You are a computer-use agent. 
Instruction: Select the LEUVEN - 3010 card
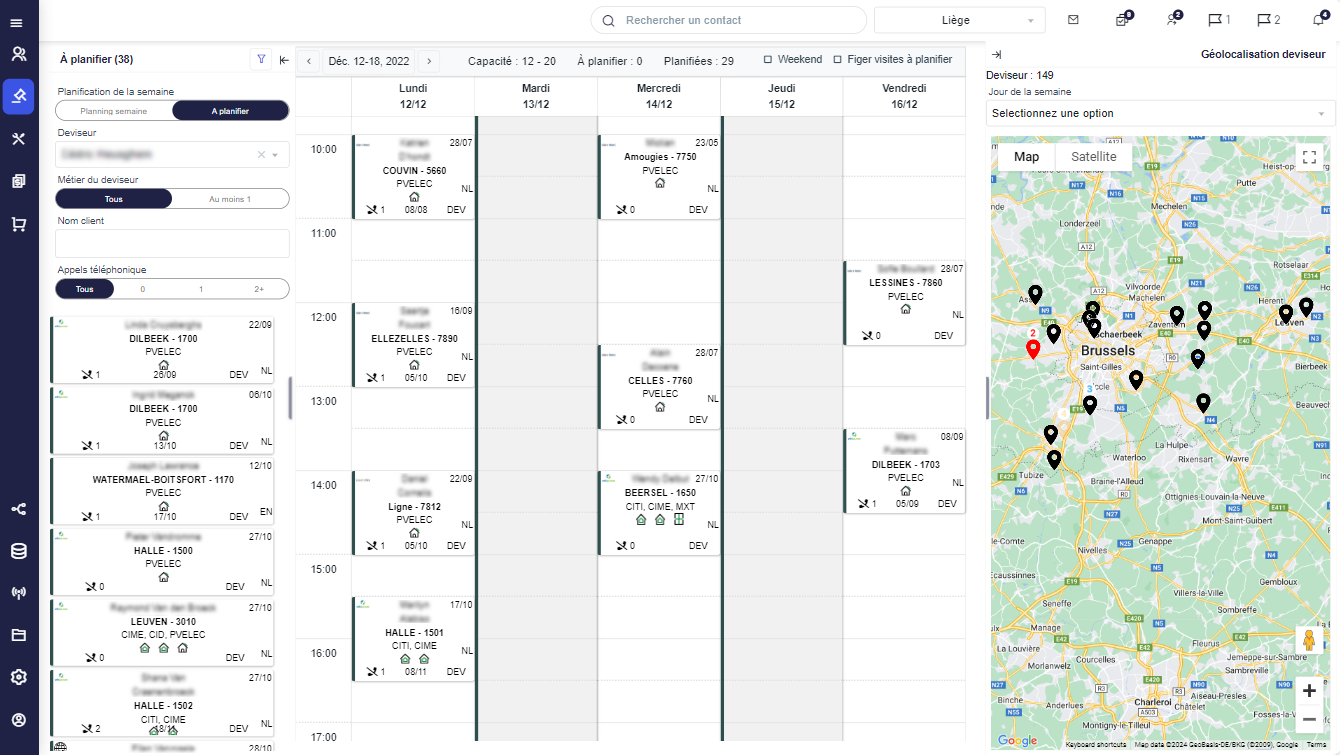[x=162, y=632]
